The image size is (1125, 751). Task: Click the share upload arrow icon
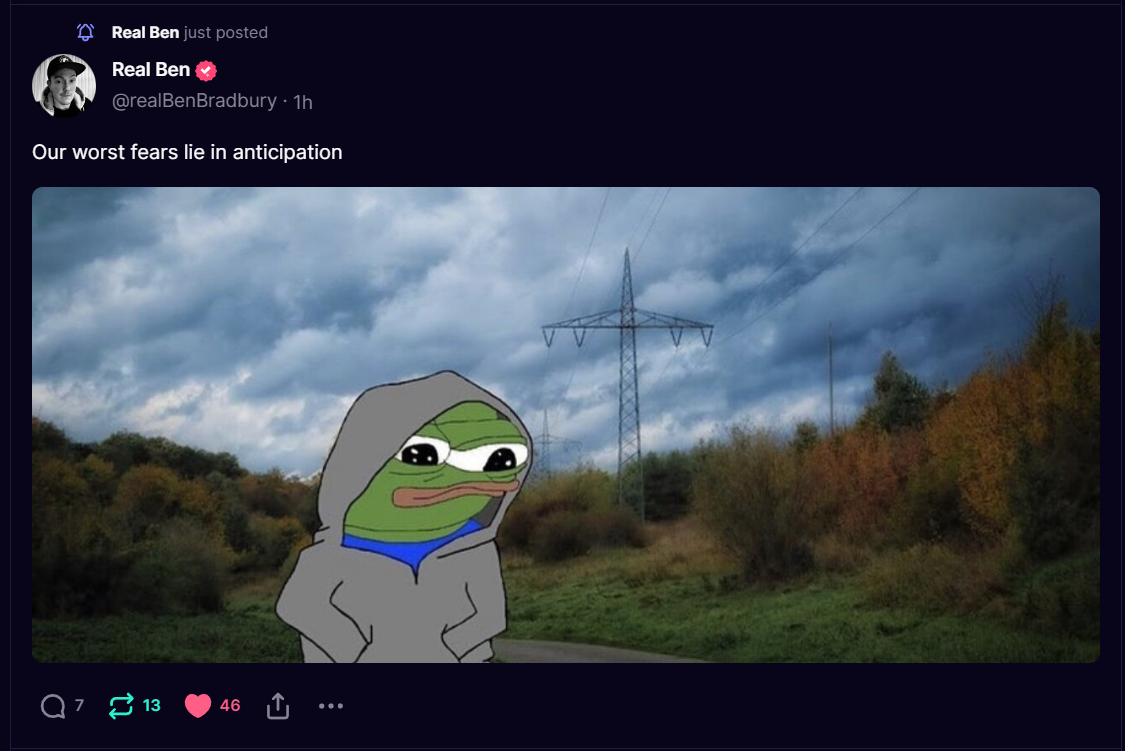tap(278, 706)
